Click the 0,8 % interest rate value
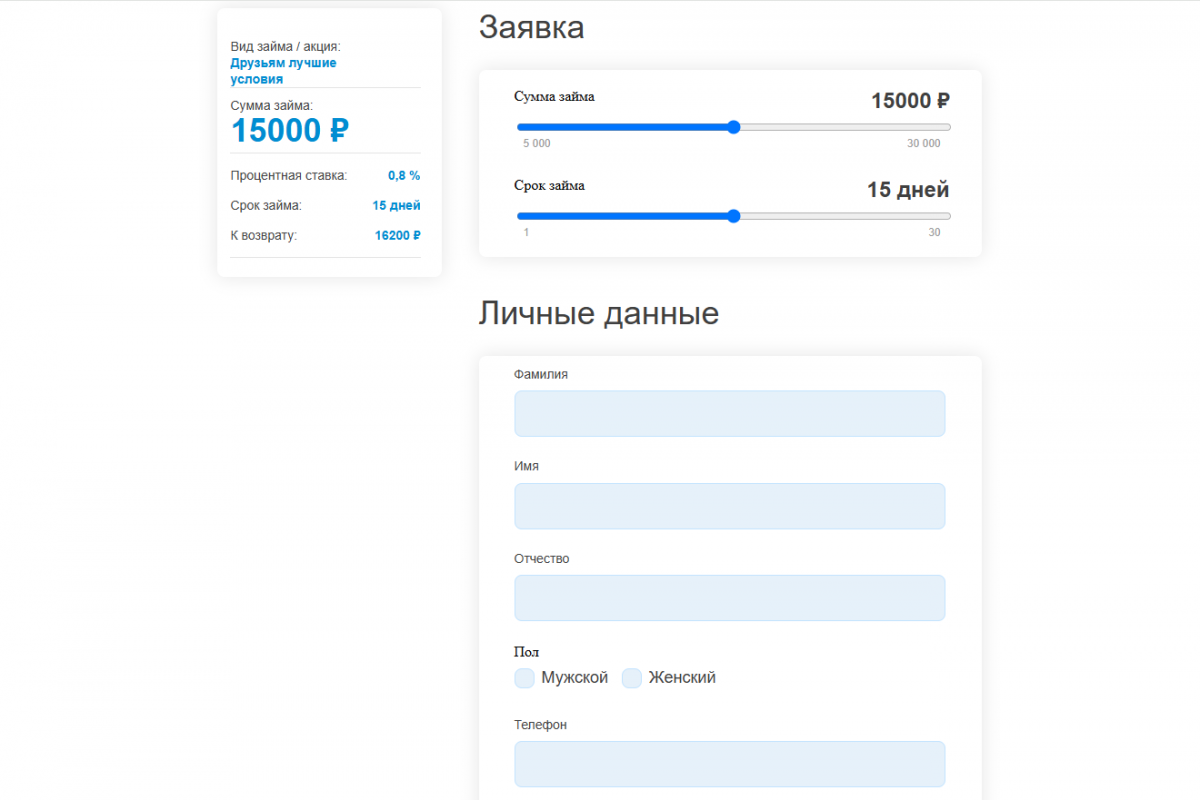This screenshot has width=1200, height=800. pos(404,175)
